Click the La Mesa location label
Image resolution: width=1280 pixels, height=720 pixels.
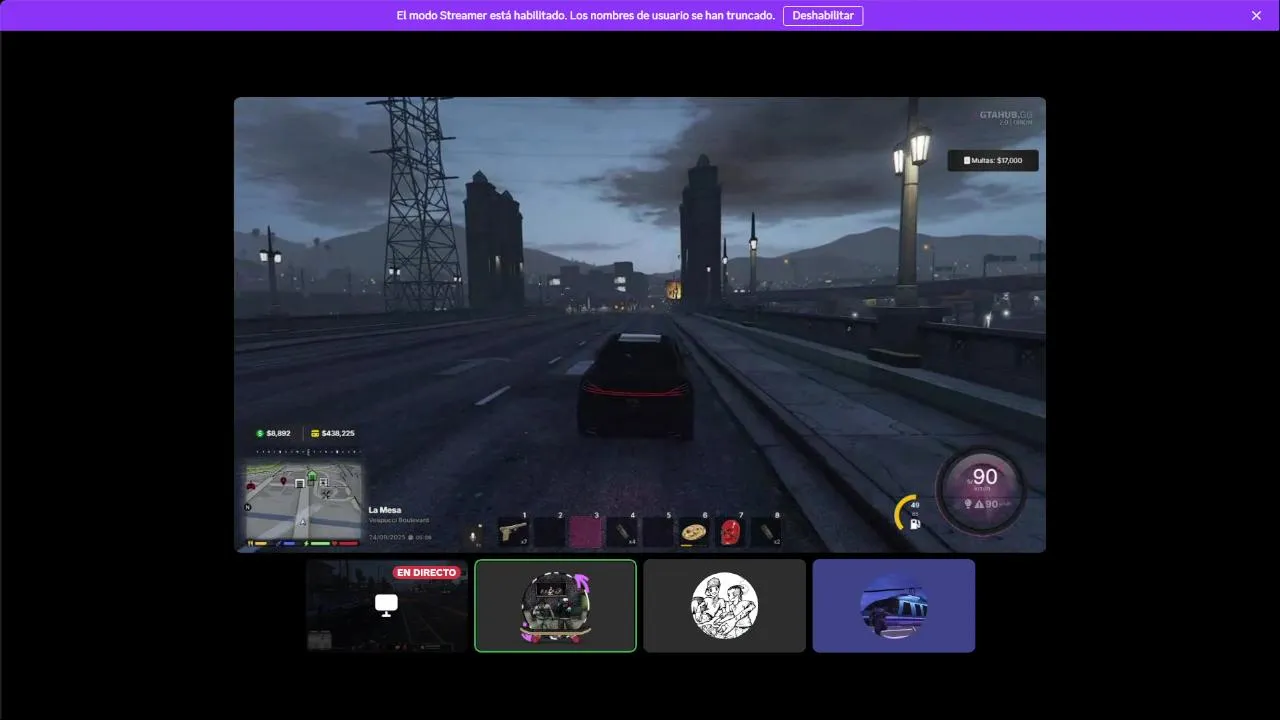[x=385, y=510]
